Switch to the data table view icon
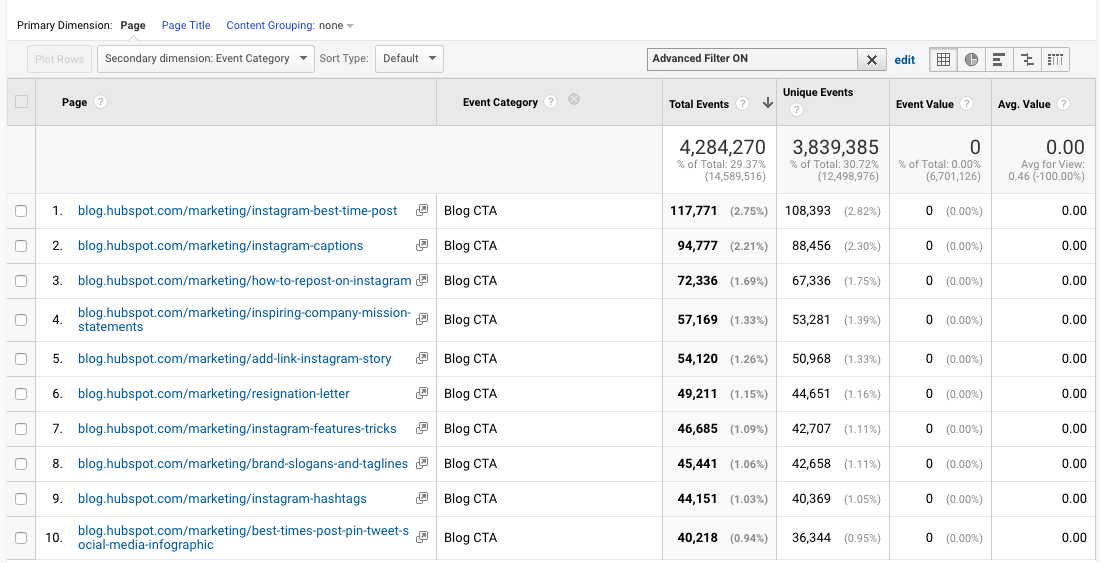The image size is (1101, 563). [943, 60]
